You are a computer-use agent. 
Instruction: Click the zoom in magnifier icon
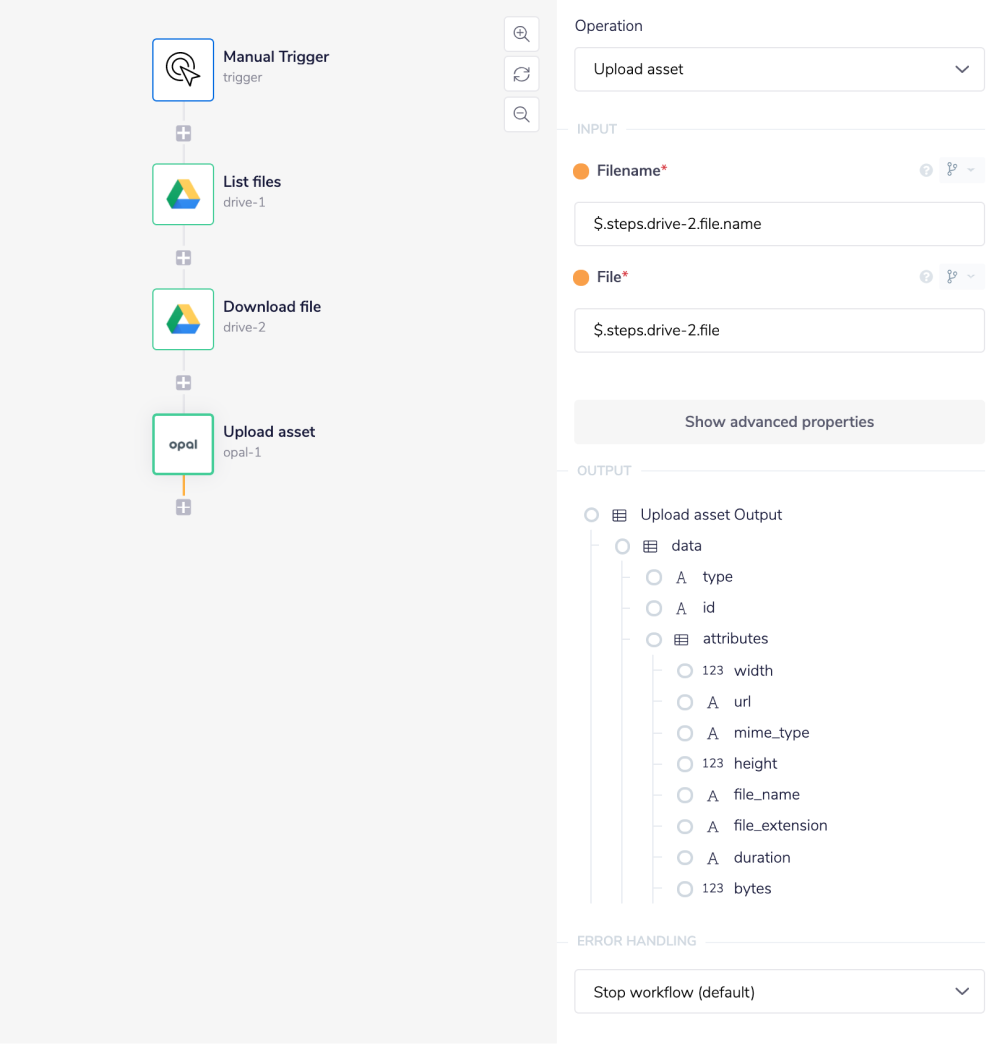521,34
